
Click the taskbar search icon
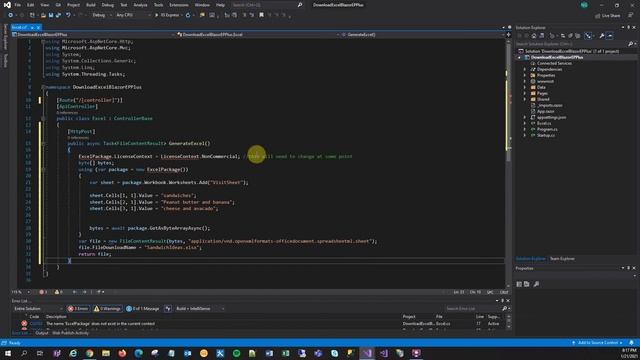point(24,353)
